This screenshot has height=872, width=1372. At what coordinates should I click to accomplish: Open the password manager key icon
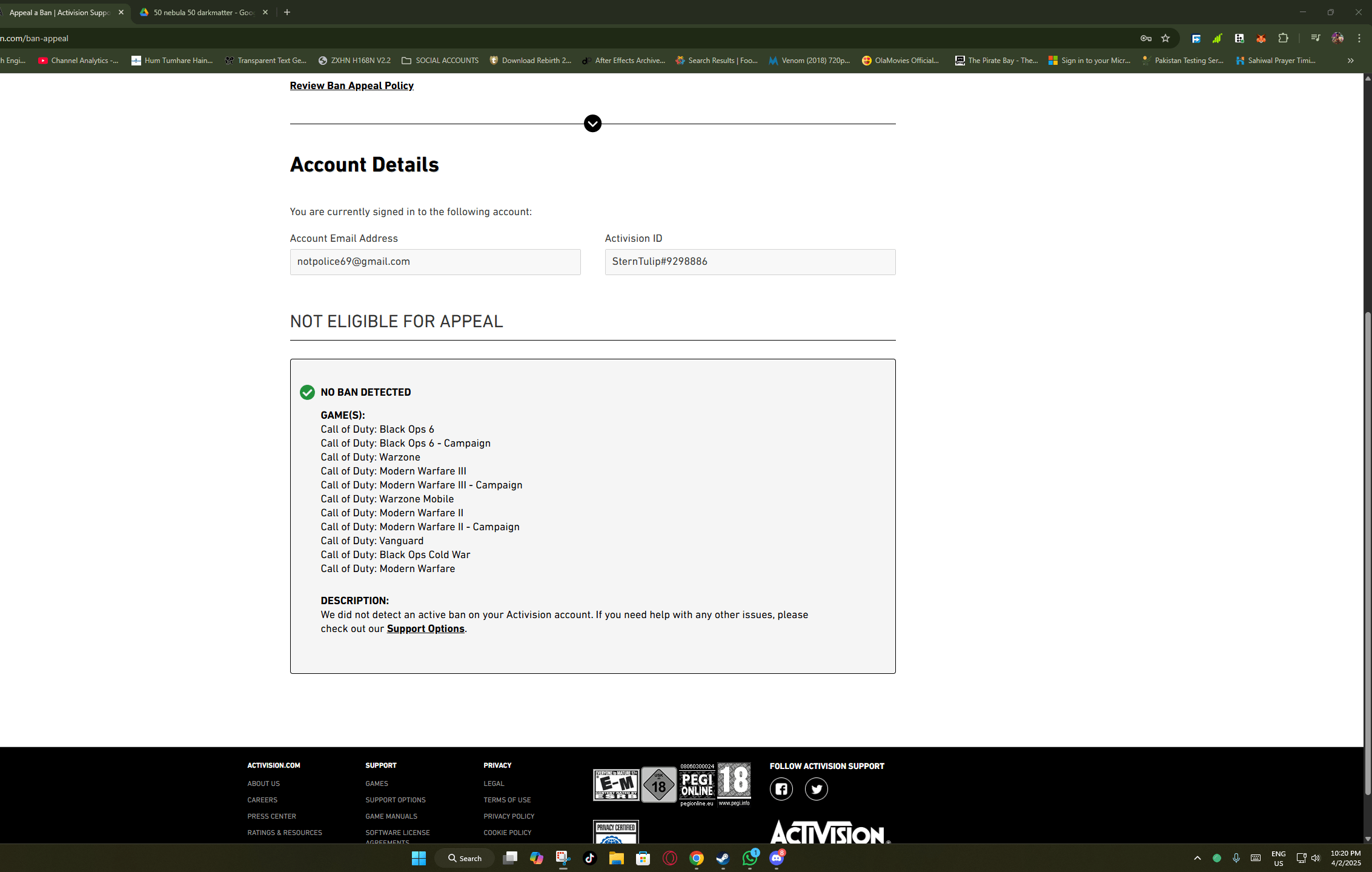click(1145, 38)
